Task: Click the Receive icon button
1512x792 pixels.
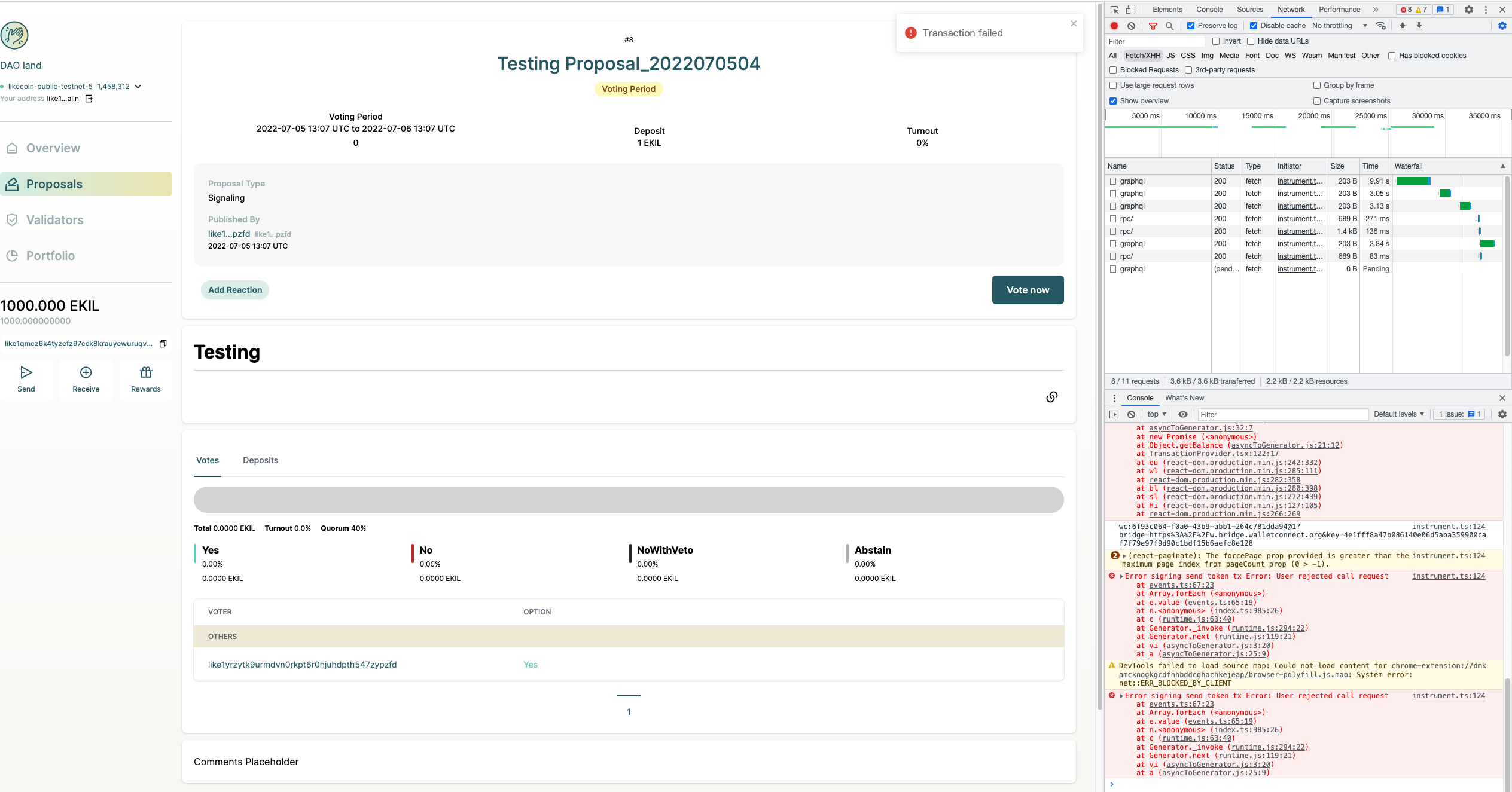Action: pos(86,380)
